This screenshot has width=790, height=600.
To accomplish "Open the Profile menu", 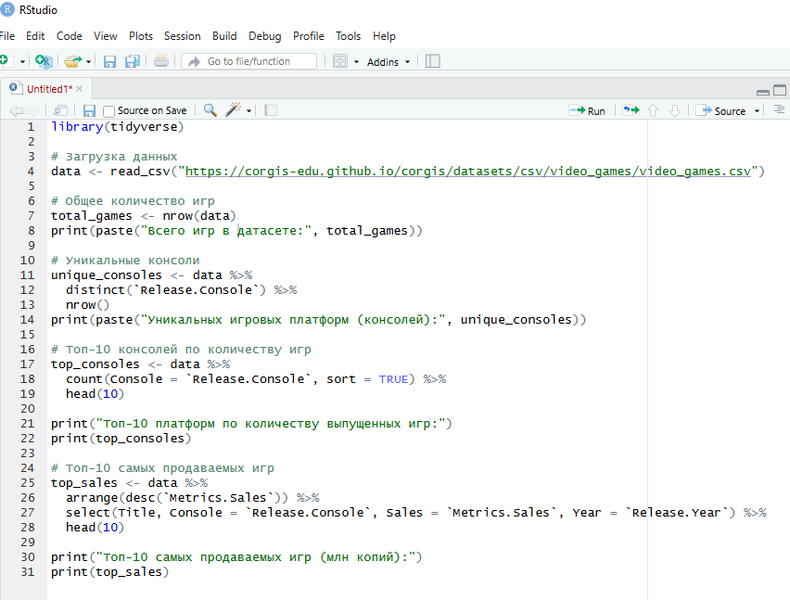I will (308, 36).
